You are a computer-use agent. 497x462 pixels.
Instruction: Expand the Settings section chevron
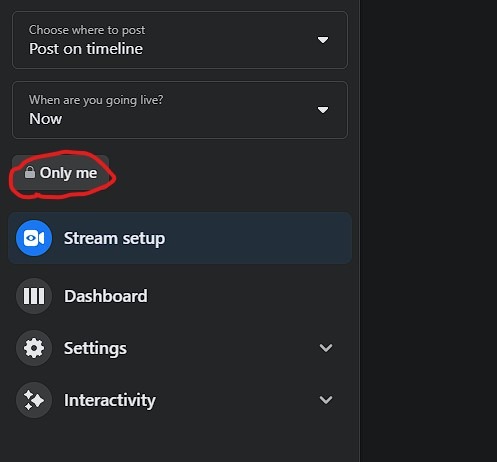pyautogui.click(x=326, y=348)
